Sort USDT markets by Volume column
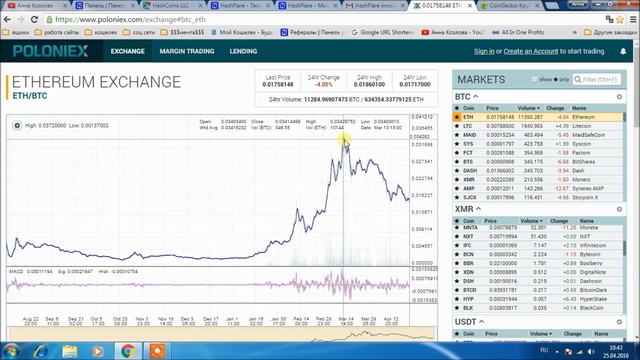 point(541,334)
